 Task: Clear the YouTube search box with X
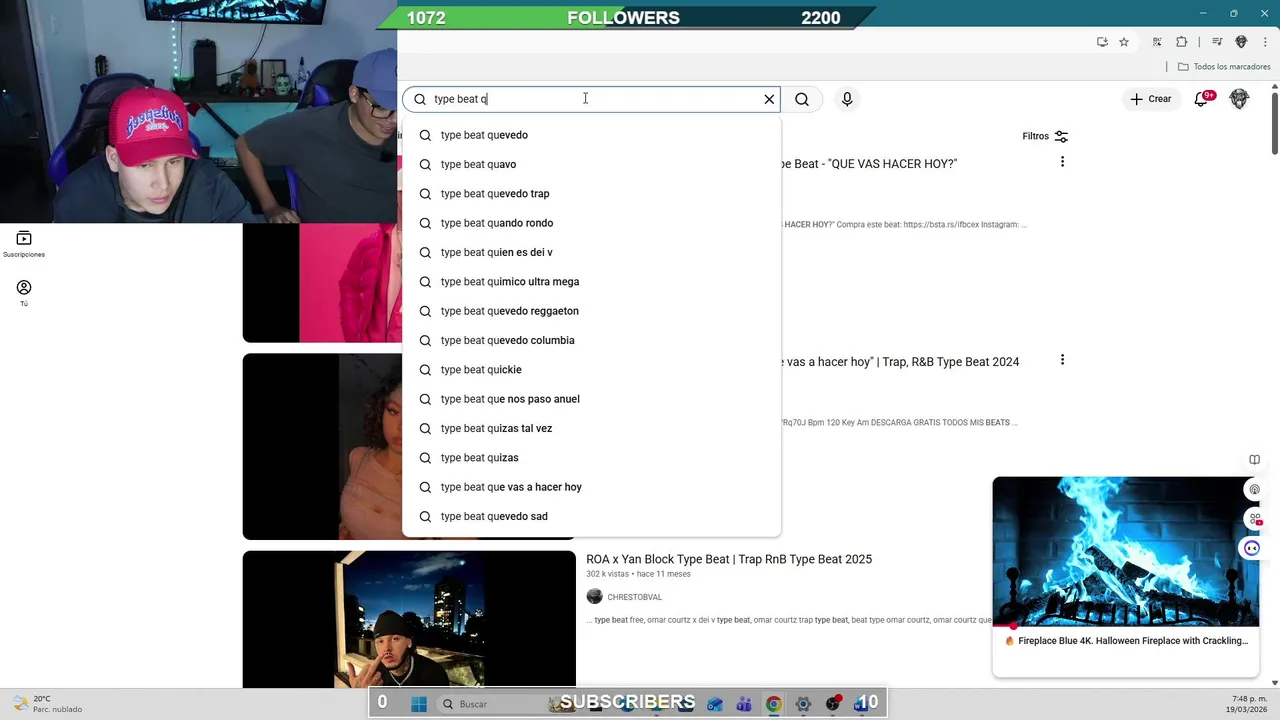(x=769, y=99)
